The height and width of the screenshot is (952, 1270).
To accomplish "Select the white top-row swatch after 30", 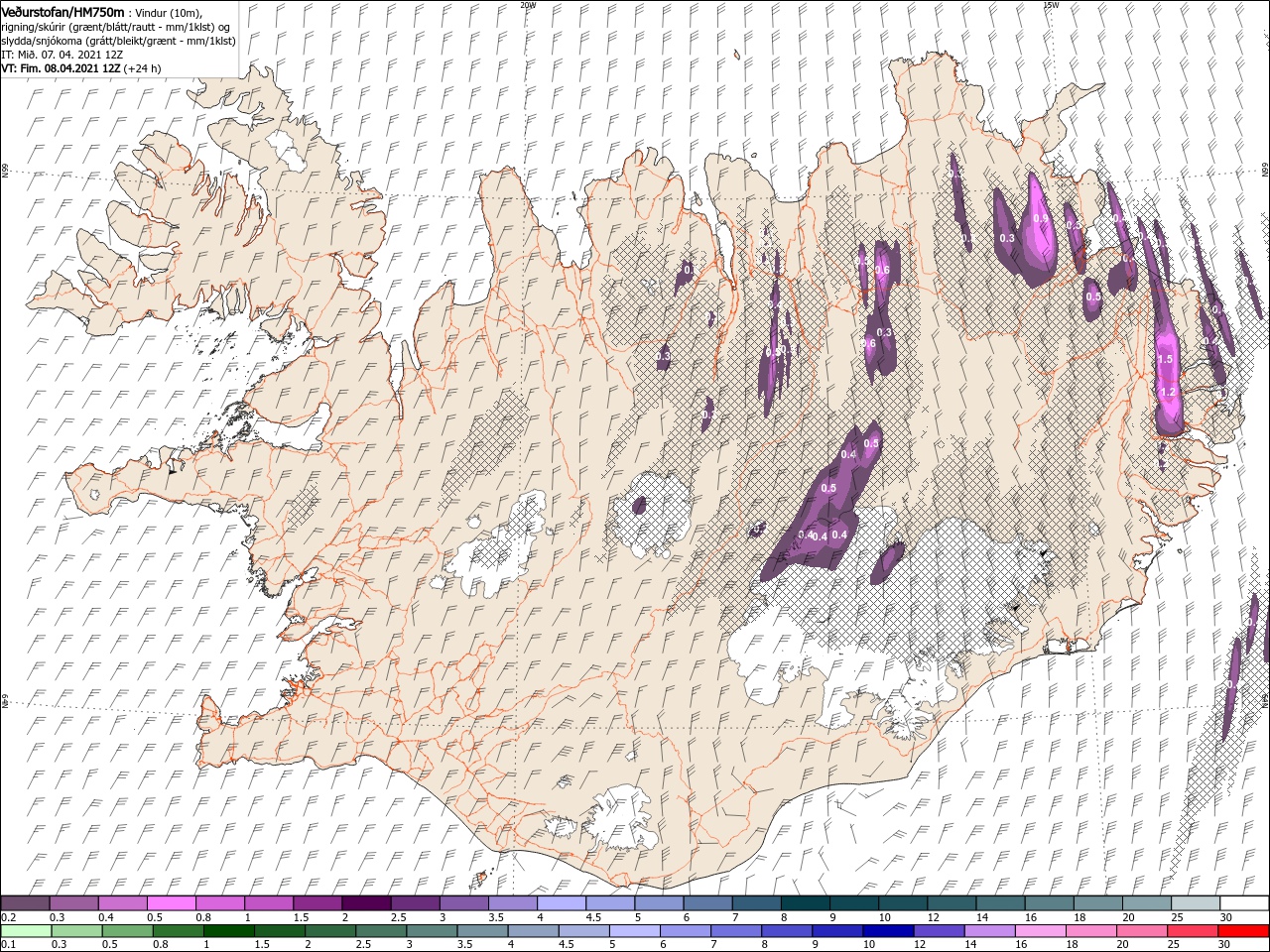I will pos(1244,903).
